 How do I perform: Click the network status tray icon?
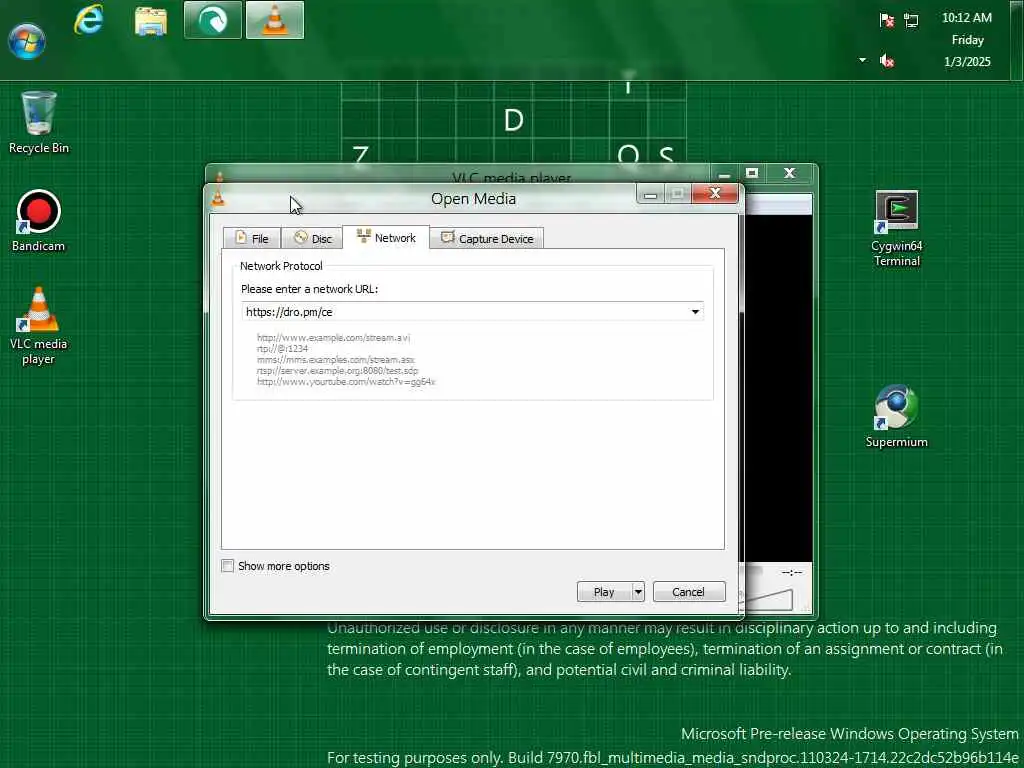point(911,20)
